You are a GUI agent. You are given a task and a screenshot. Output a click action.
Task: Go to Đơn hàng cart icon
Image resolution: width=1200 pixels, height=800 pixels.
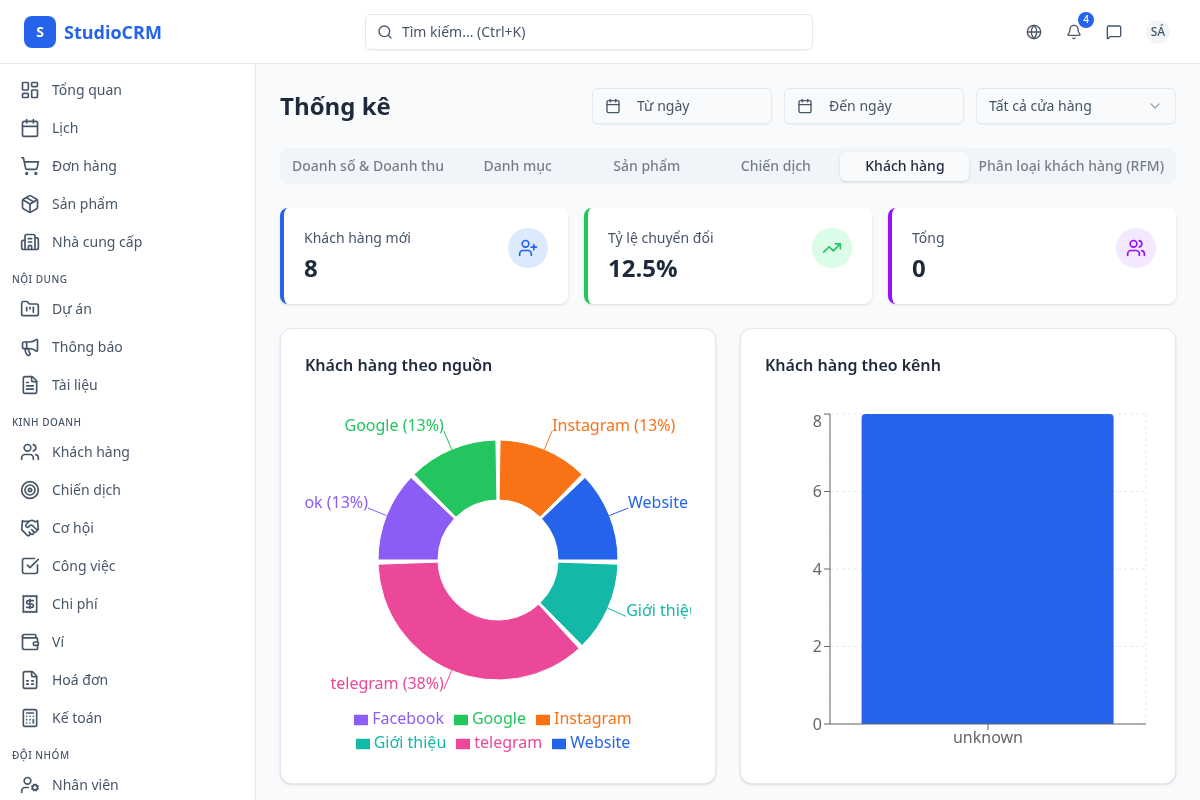[x=30, y=166]
